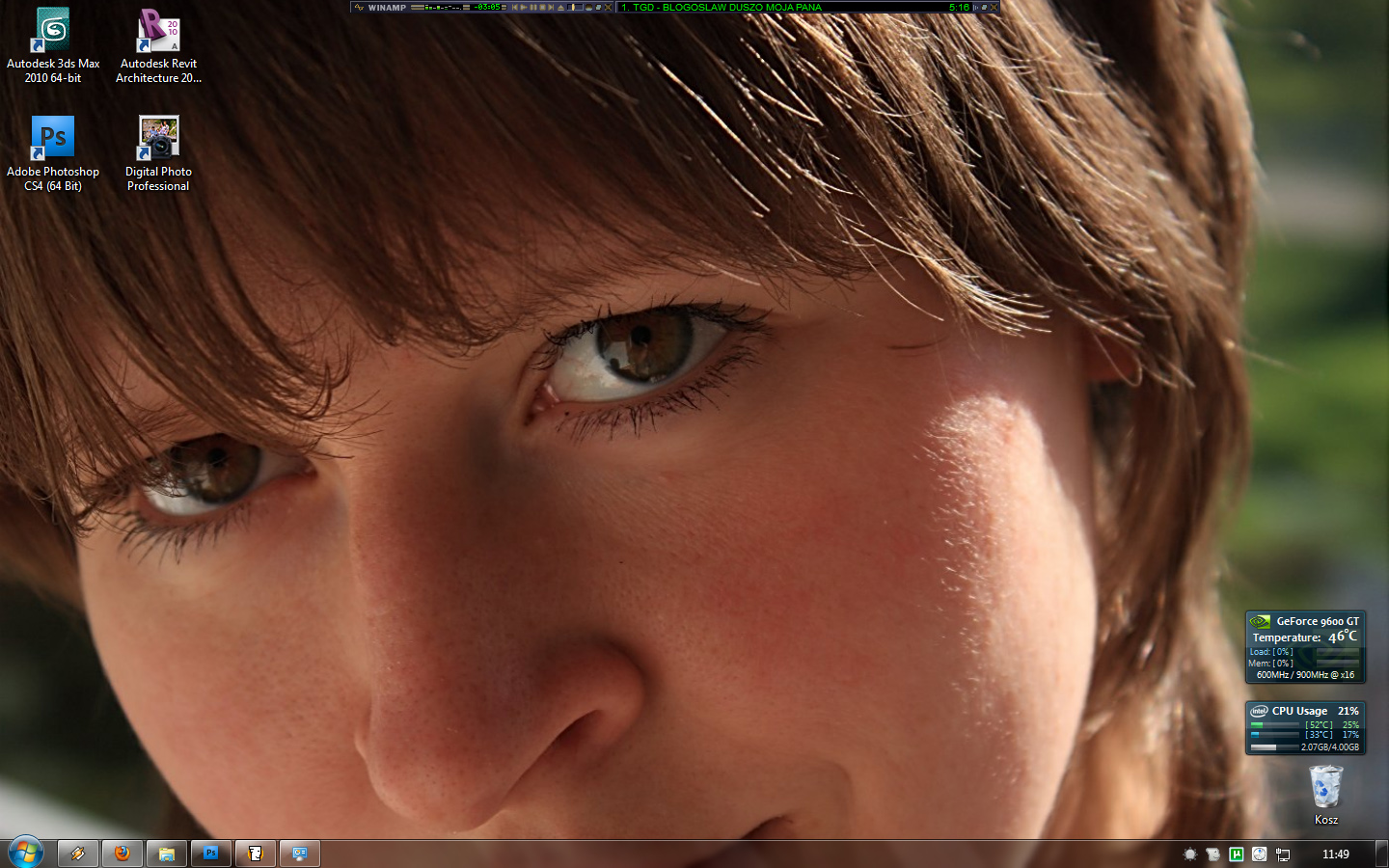This screenshot has height=868, width=1389.
Task: Skip to previous track in Winamp
Action: pos(515,7)
